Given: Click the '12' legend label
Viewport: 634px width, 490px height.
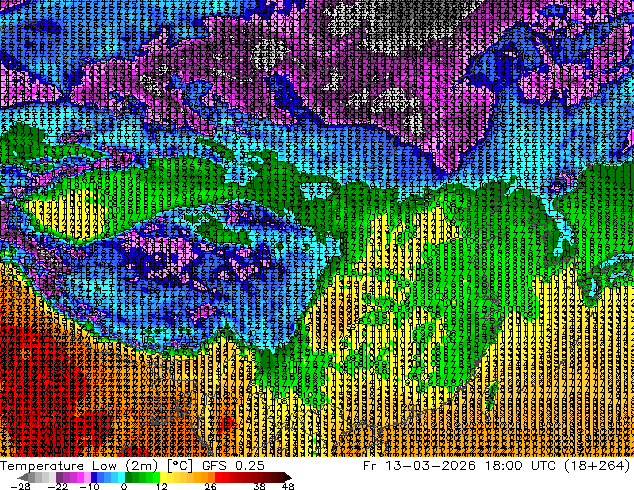Looking at the screenshot, I should [162, 486].
